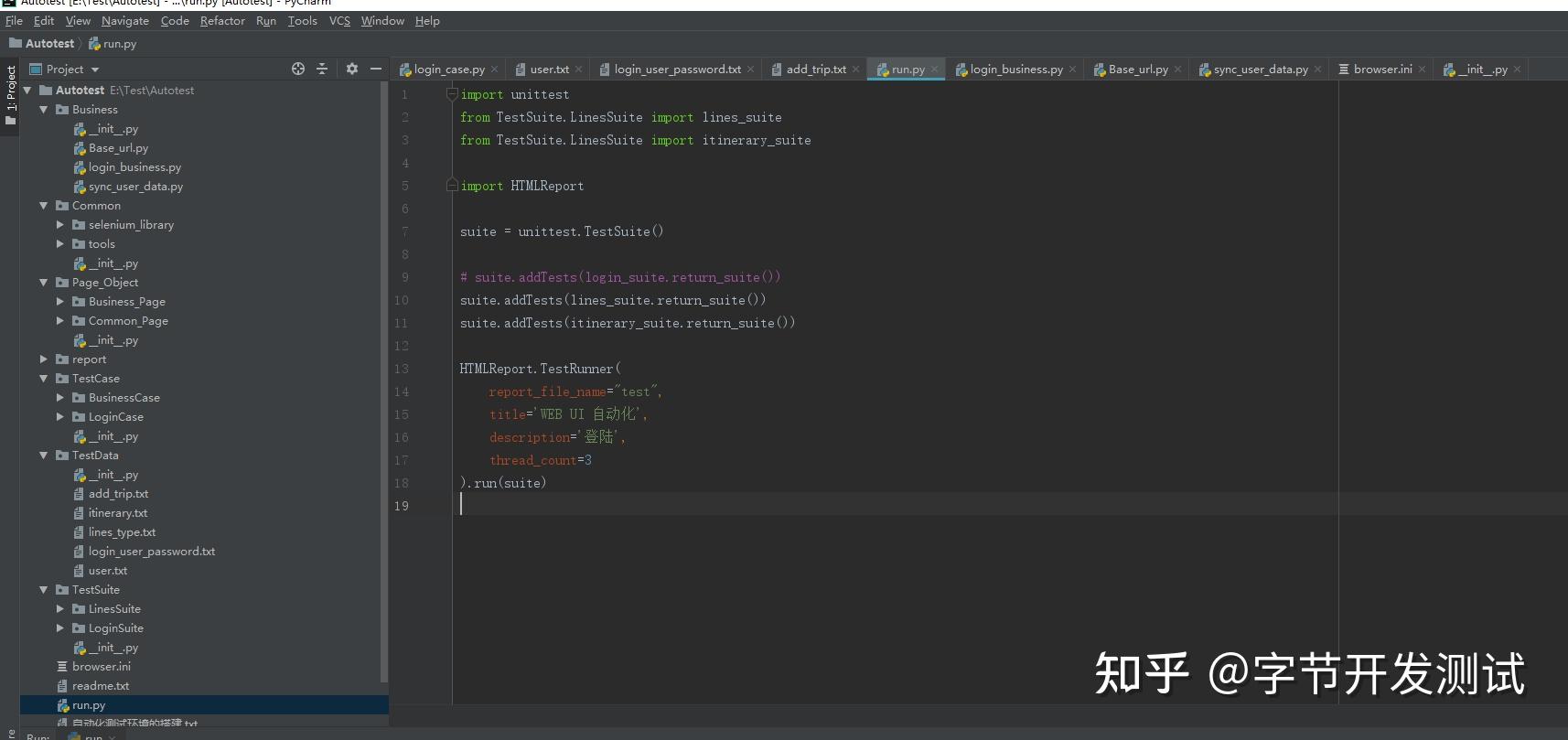Open the Navigate menu
Viewport: 1568px width, 740px height.
click(125, 20)
